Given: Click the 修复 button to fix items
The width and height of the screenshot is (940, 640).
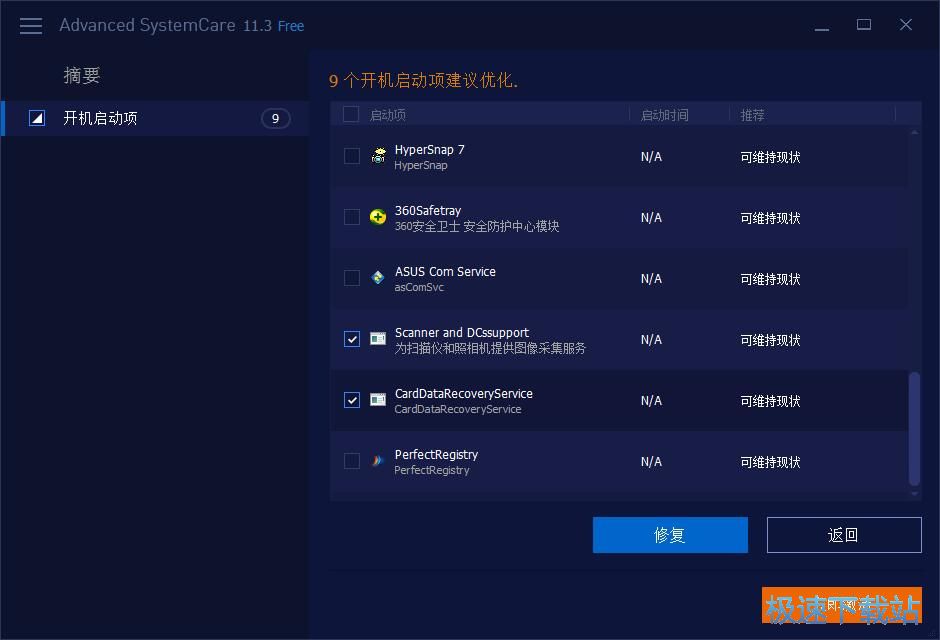Looking at the screenshot, I should 670,535.
